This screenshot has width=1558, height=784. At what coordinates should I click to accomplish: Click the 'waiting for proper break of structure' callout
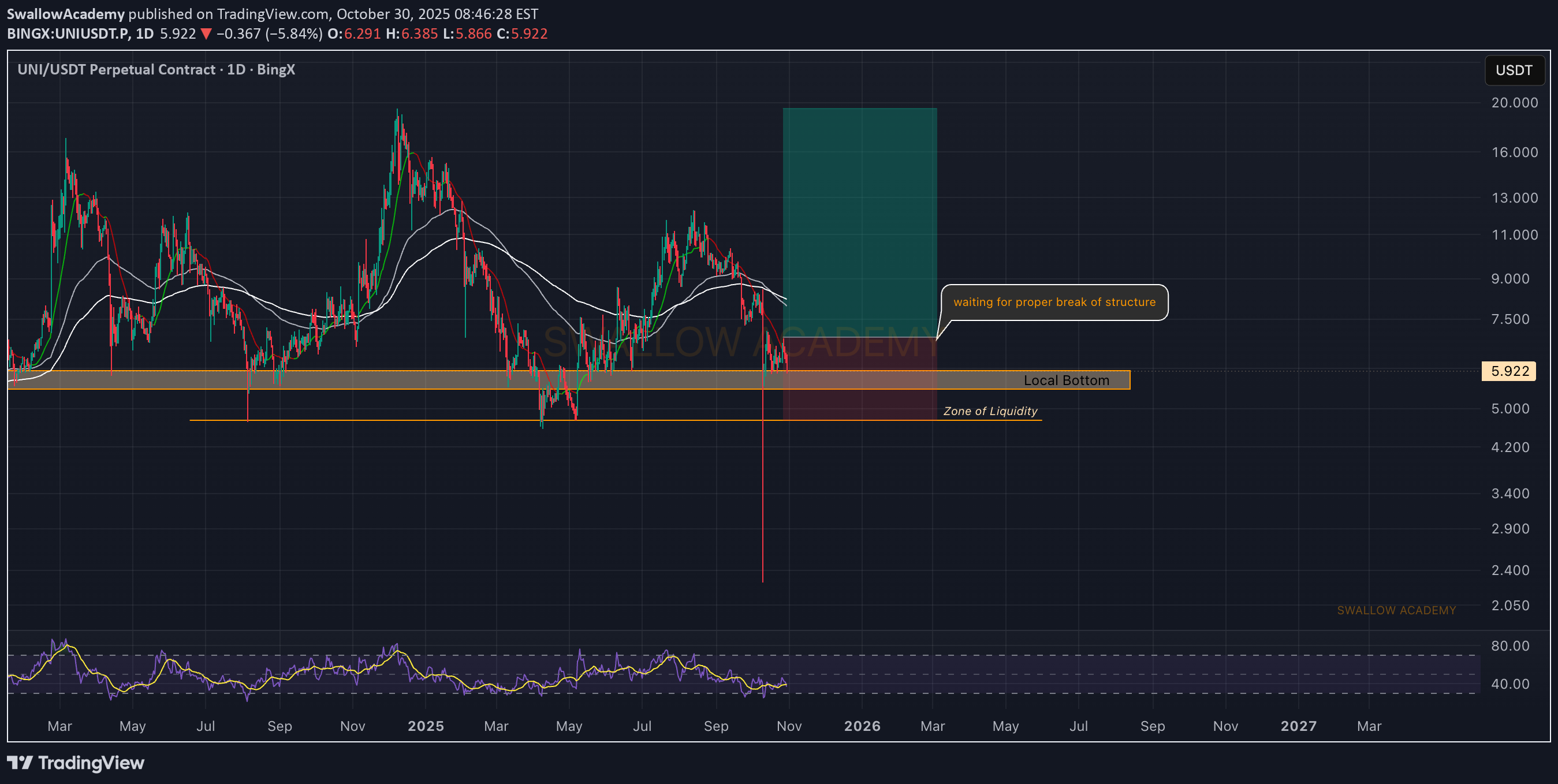(x=1054, y=303)
